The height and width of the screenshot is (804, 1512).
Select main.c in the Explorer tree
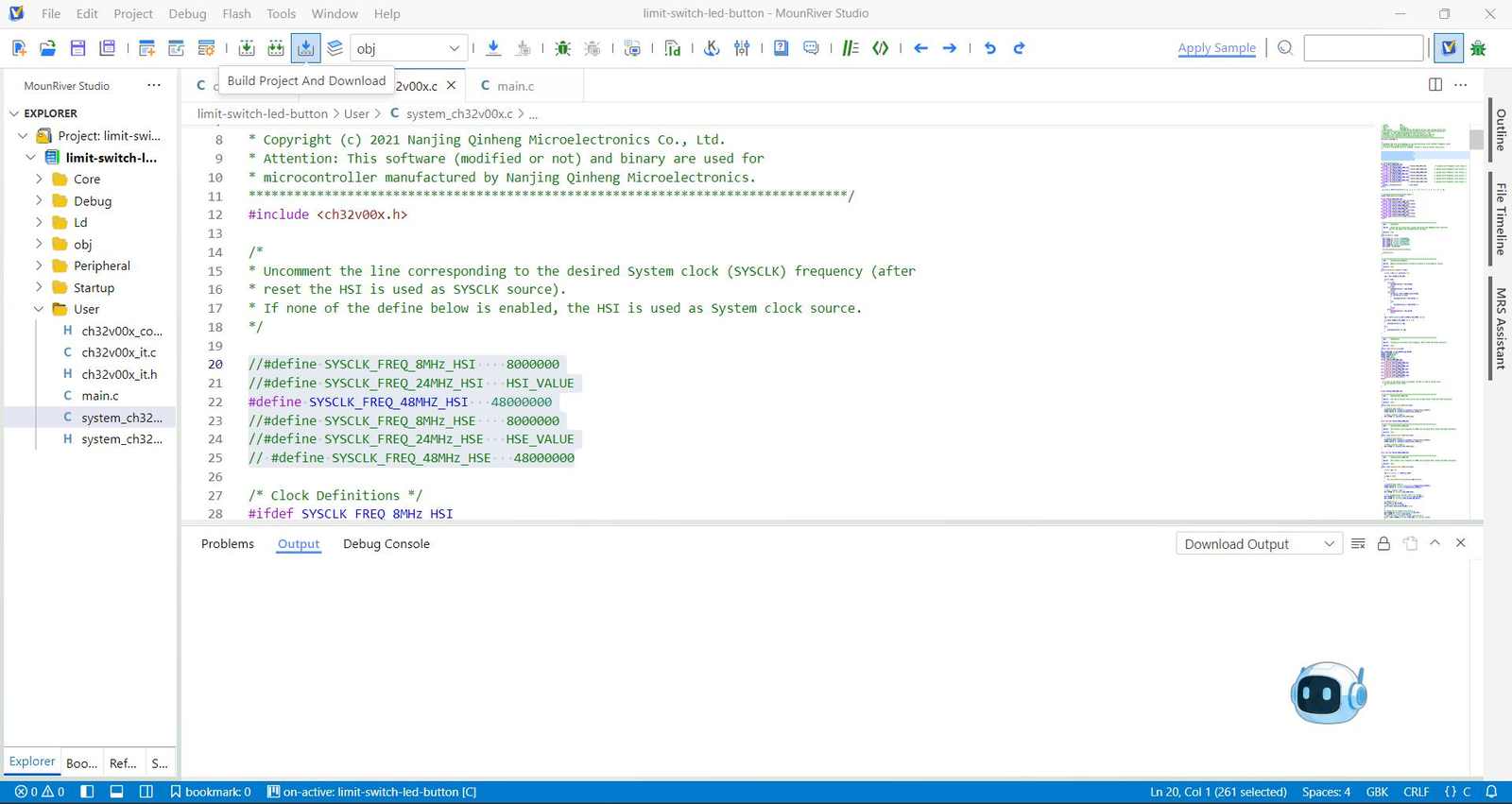100,396
